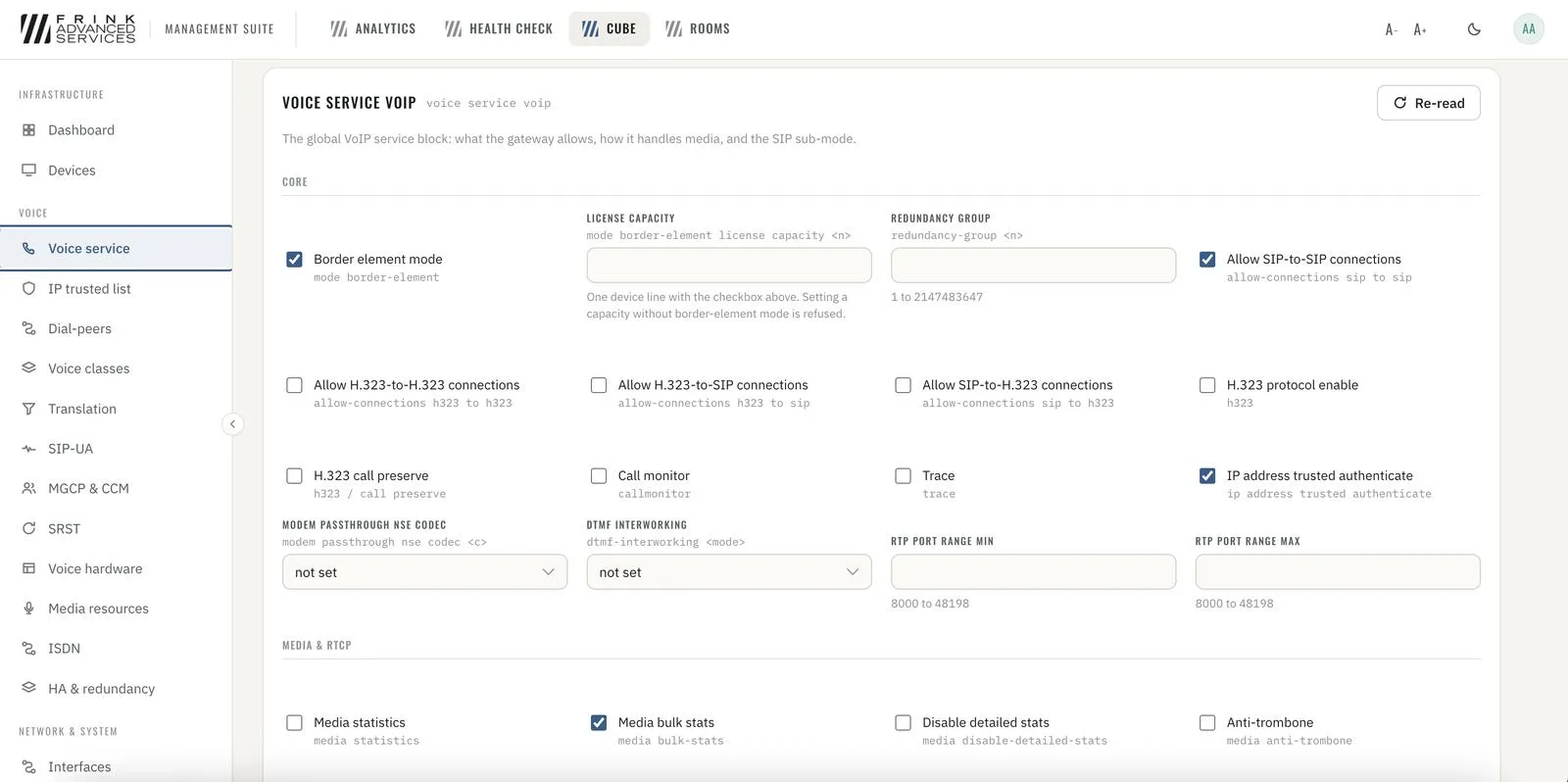The height and width of the screenshot is (782, 1568).
Task: Uncheck Border element mode
Action: [294, 260]
